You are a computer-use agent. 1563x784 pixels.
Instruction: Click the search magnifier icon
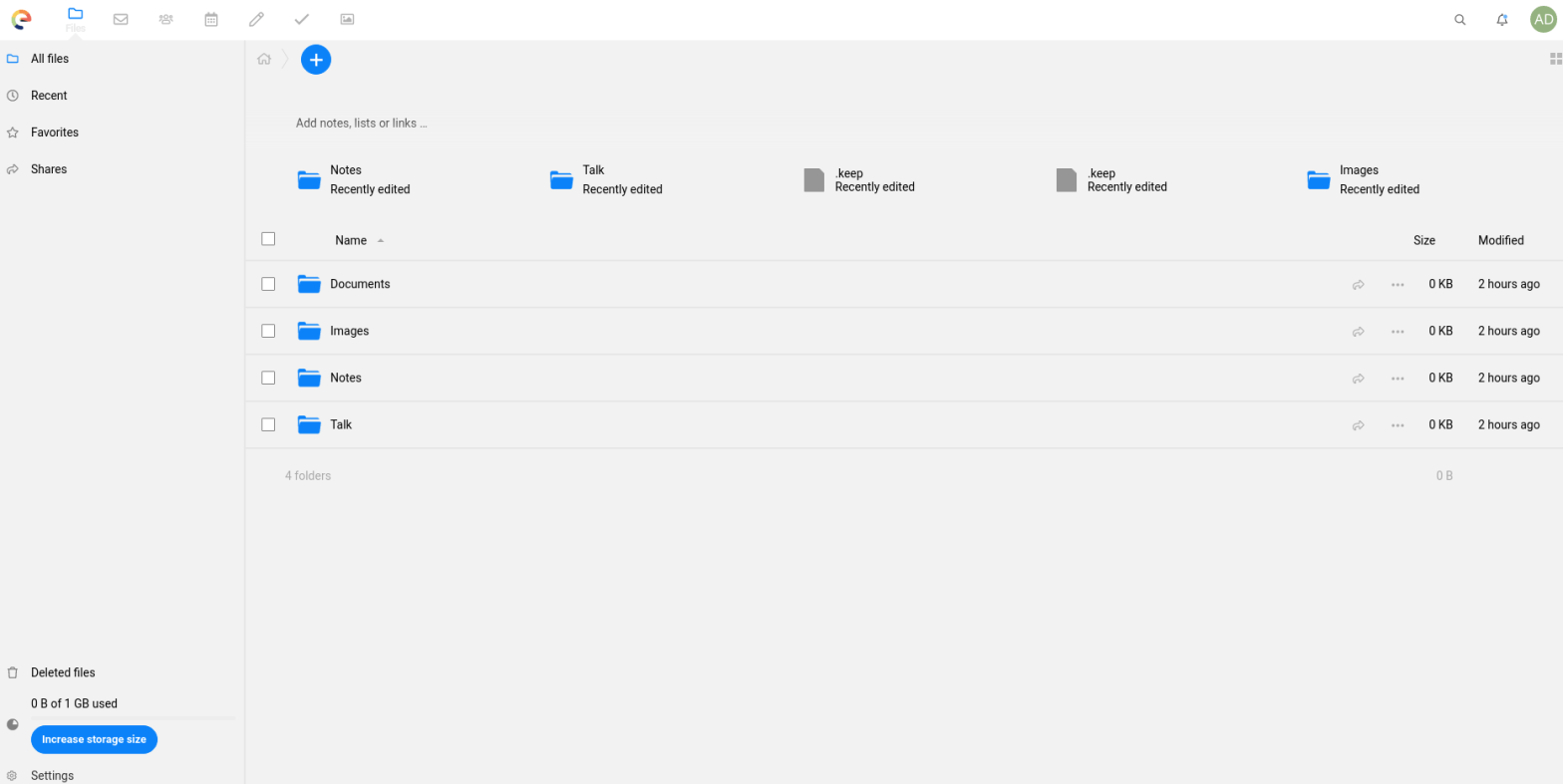pyautogui.click(x=1460, y=19)
